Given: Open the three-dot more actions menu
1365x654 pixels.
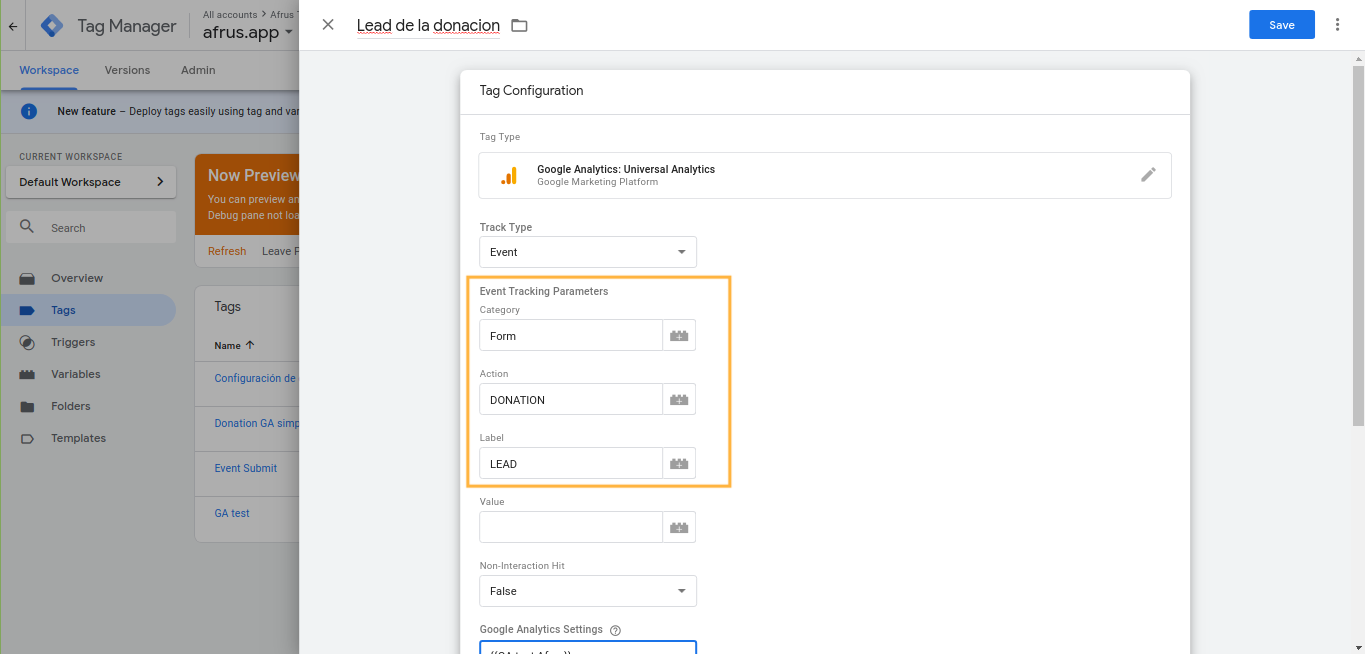Looking at the screenshot, I should [x=1338, y=25].
